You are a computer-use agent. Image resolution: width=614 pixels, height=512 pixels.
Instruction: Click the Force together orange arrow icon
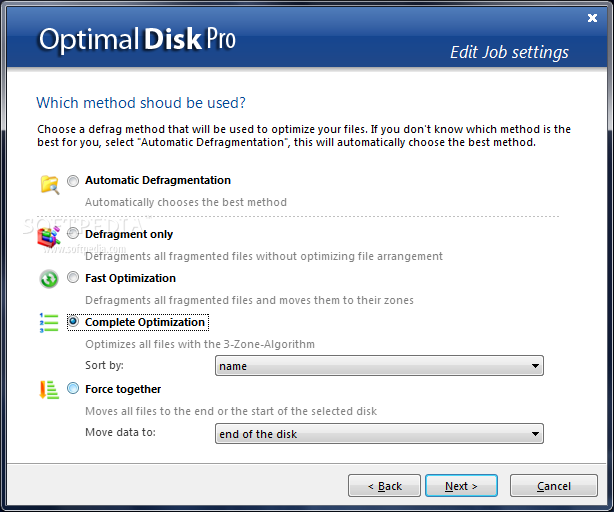pos(49,390)
